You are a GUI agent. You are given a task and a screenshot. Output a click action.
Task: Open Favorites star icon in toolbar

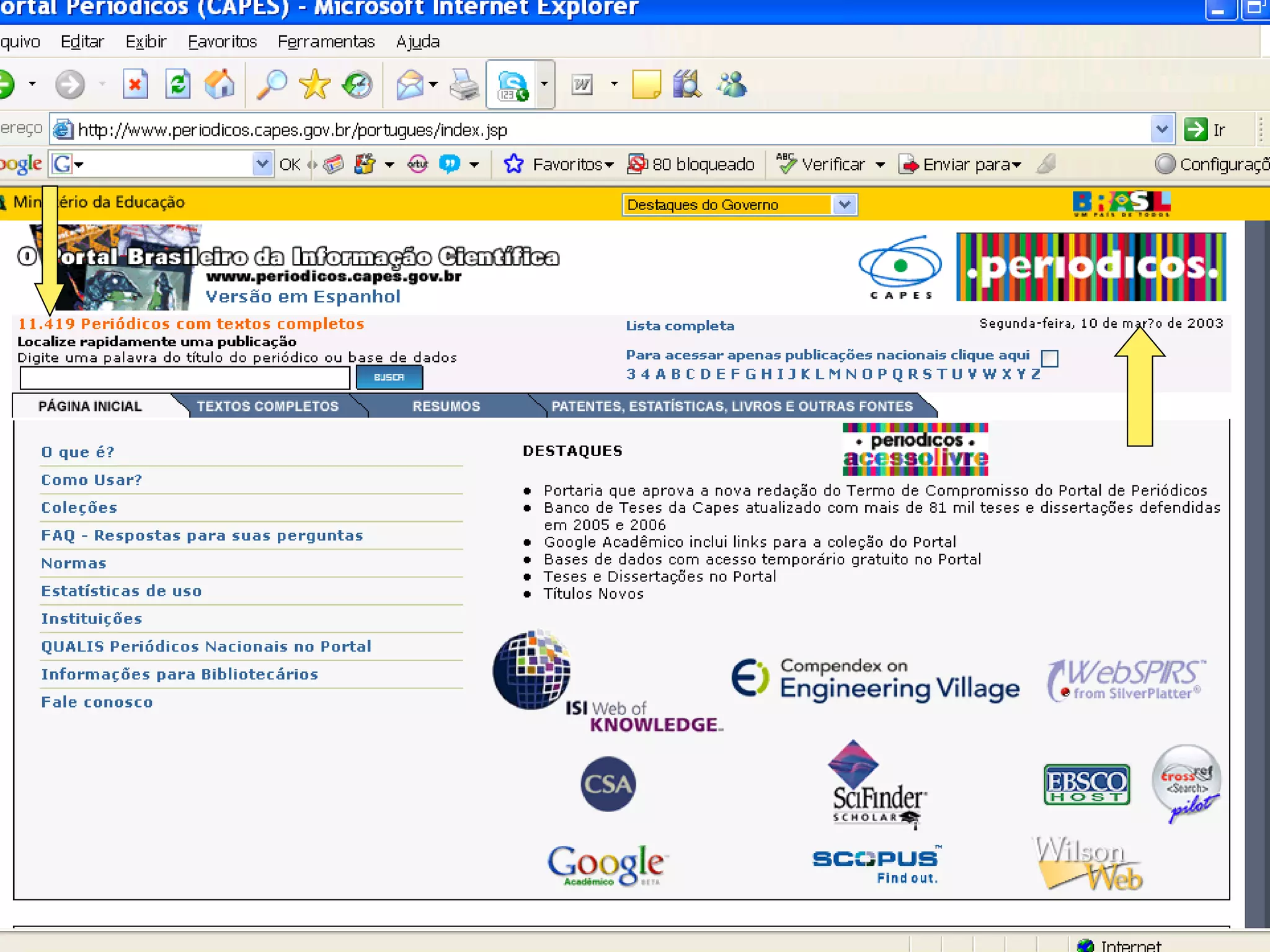click(x=314, y=84)
